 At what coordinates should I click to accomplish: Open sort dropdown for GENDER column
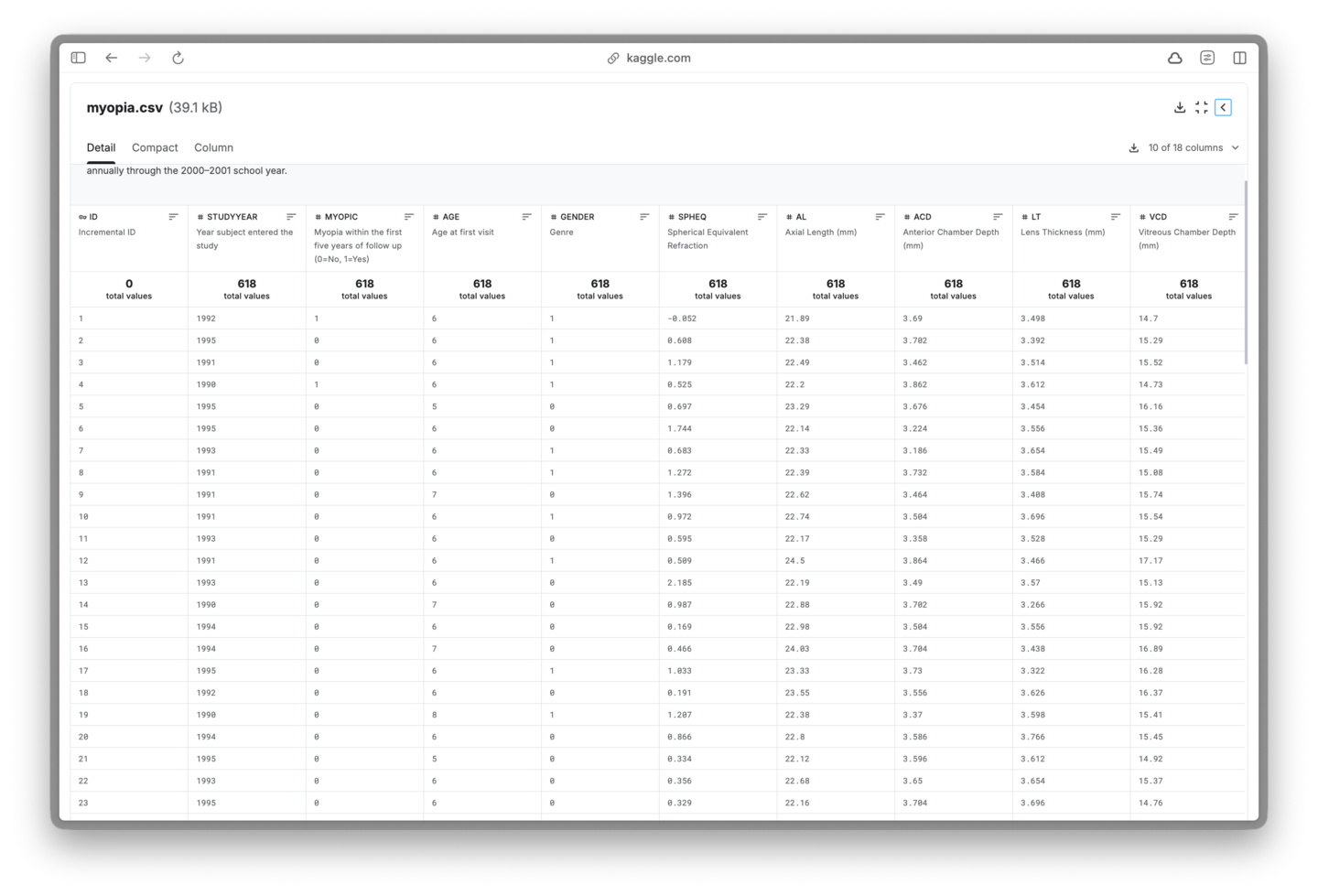point(644,217)
